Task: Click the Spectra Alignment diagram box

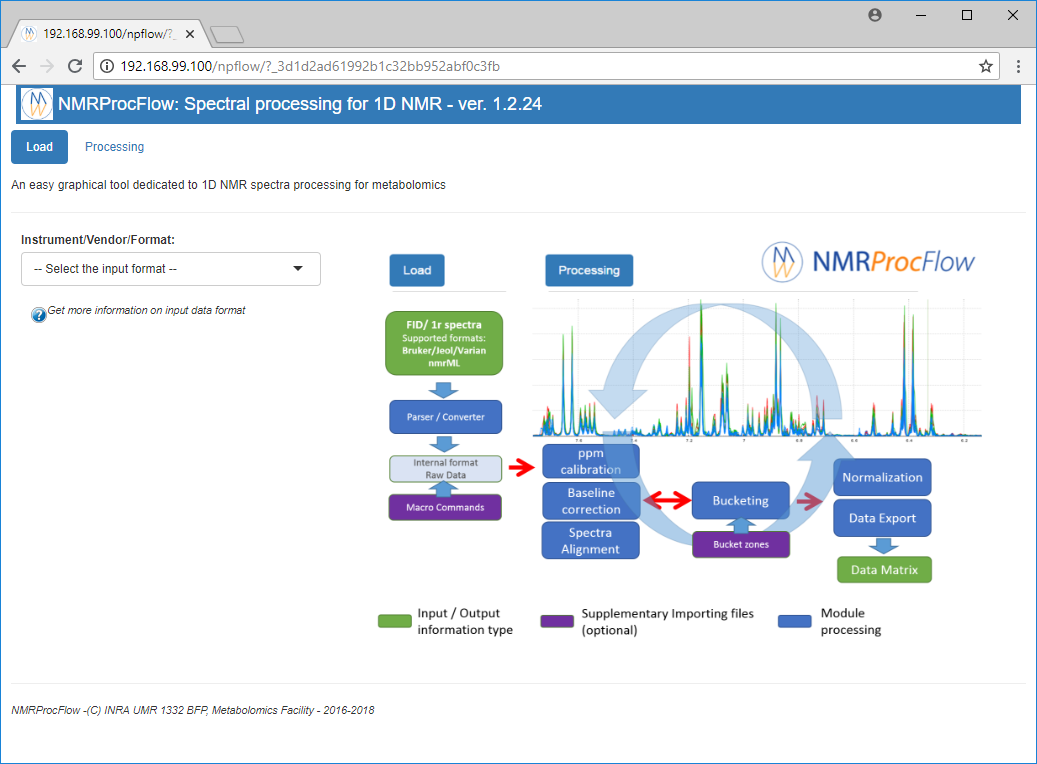Action: (591, 540)
